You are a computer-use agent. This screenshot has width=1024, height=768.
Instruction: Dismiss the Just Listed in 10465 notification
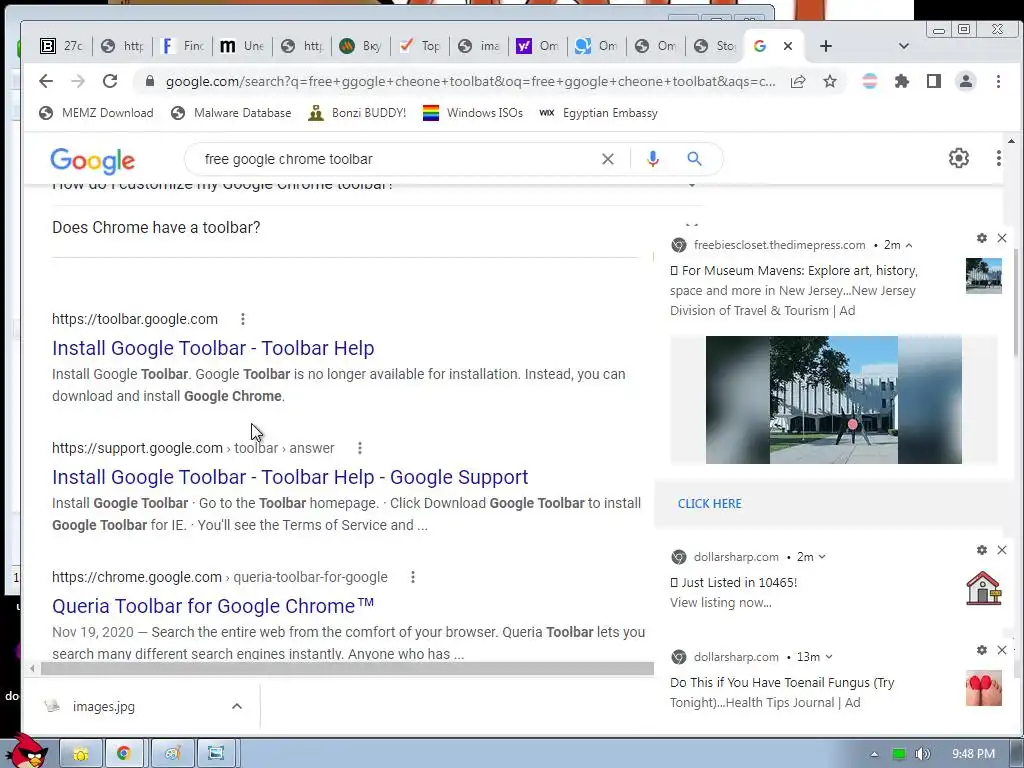(x=1002, y=550)
